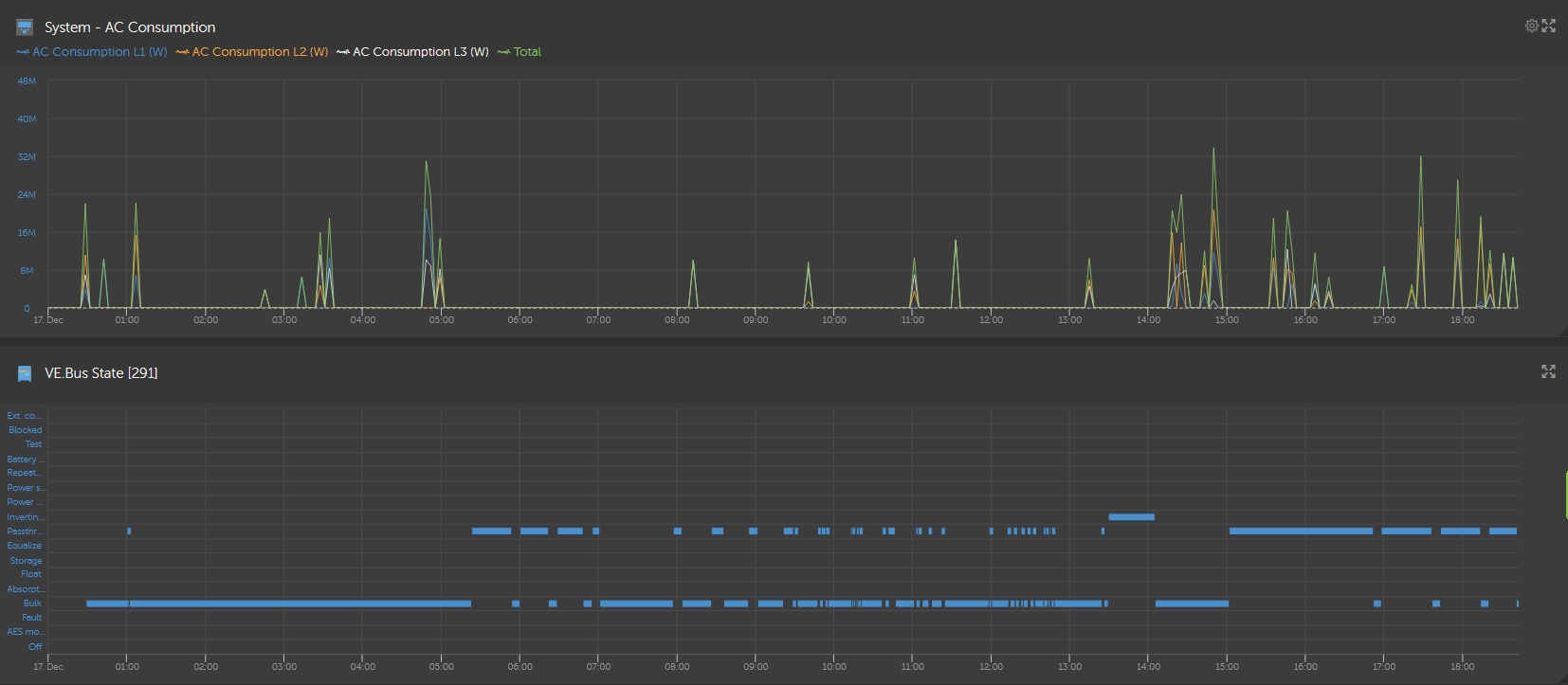This screenshot has height=685, width=1568.
Task: Click the 12:00 label in AC Consumption chart
Action: click(991, 320)
